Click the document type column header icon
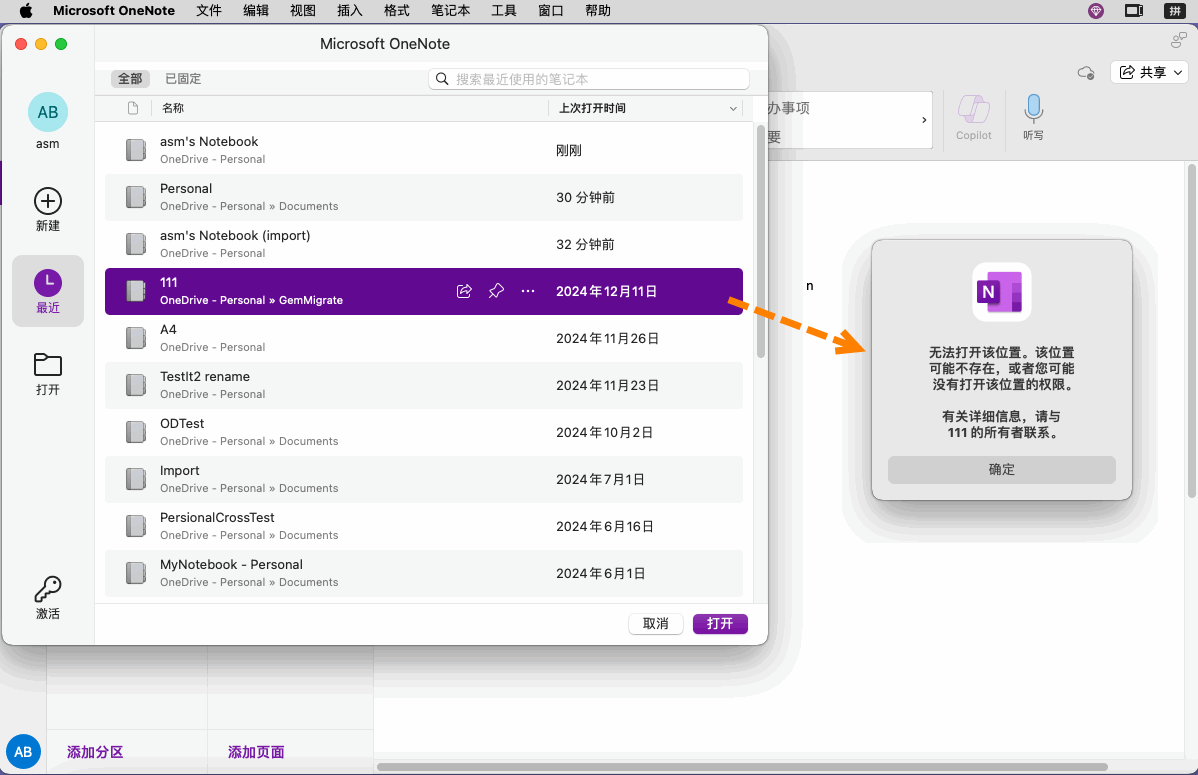 point(133,108)
